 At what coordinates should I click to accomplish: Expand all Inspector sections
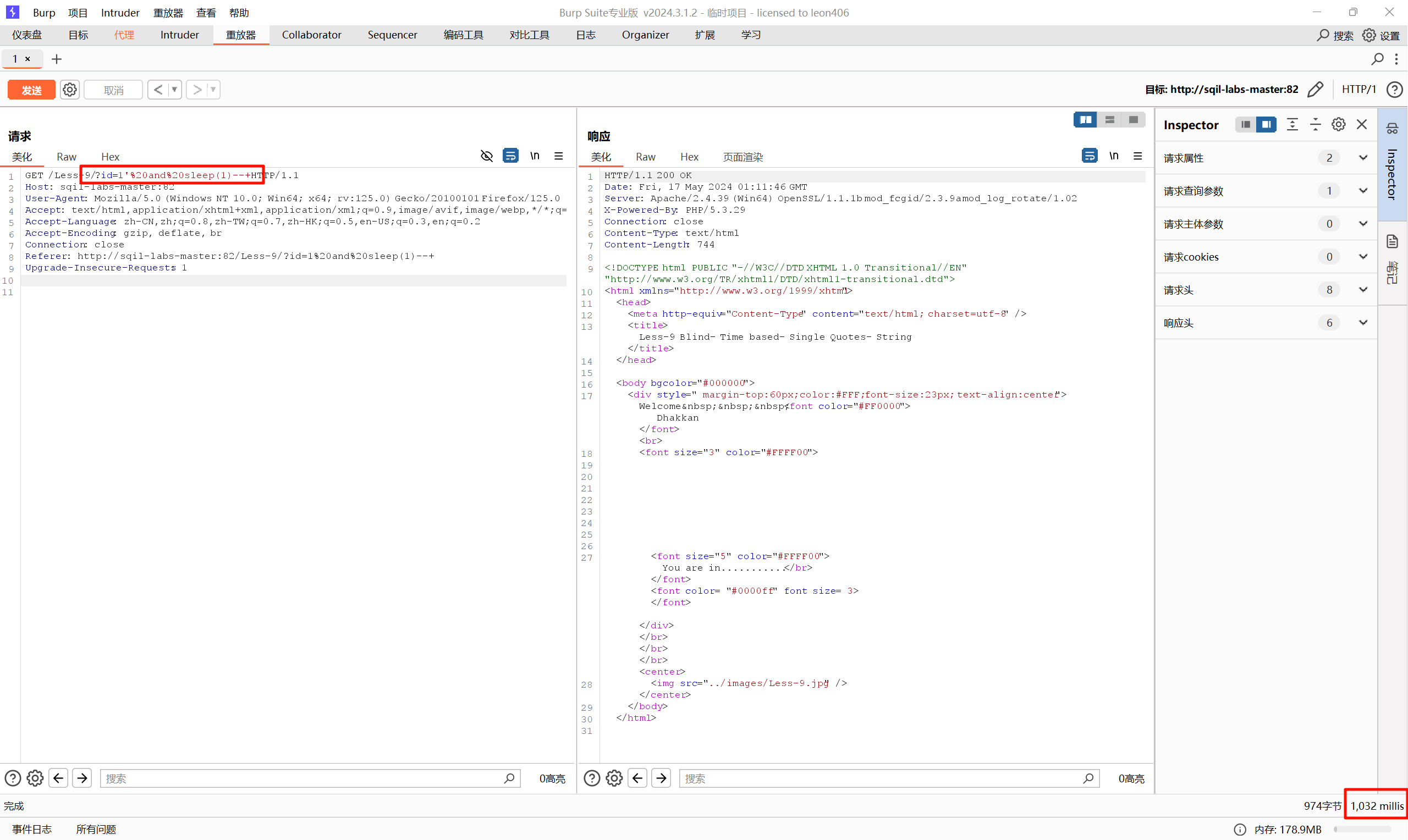point(1292,125)
